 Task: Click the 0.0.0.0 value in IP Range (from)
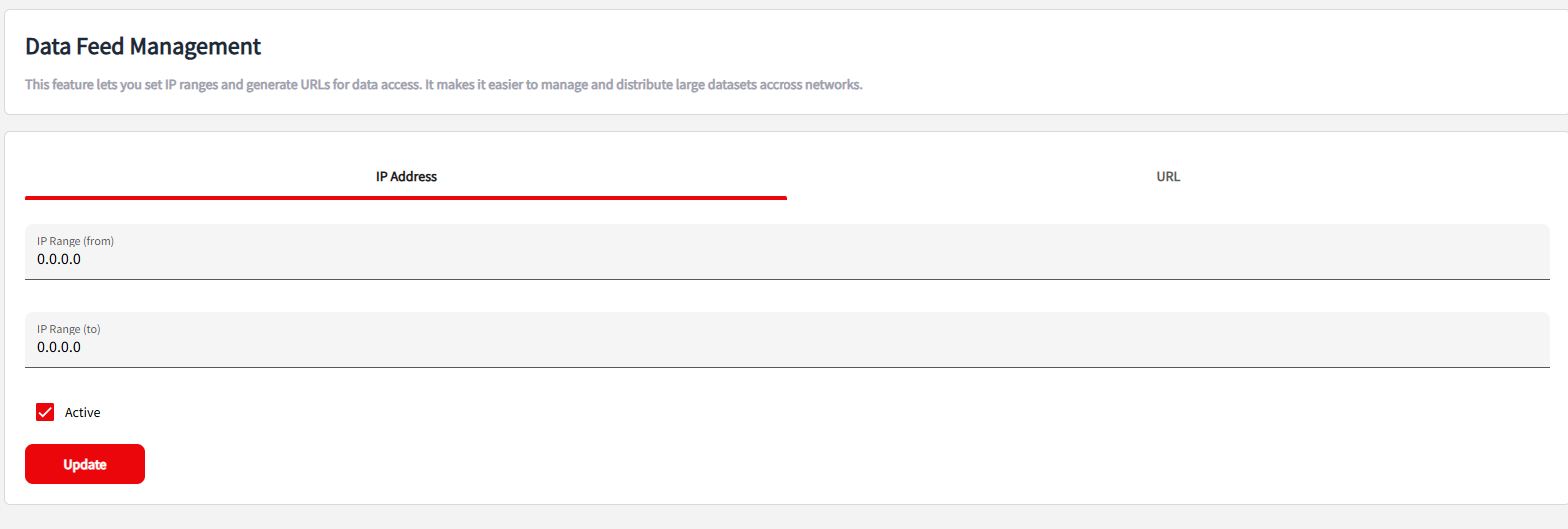59,259
